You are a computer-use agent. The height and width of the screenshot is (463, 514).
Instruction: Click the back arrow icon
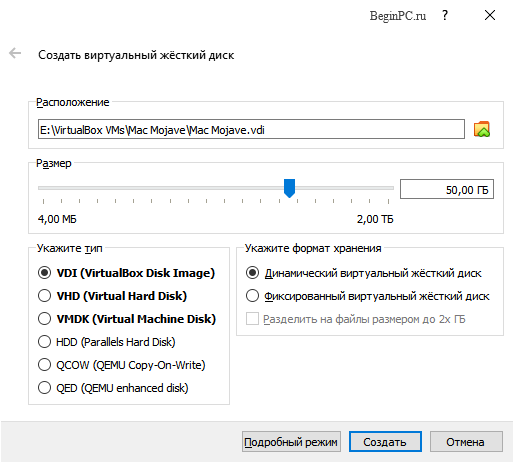click(x=15, y=53)
